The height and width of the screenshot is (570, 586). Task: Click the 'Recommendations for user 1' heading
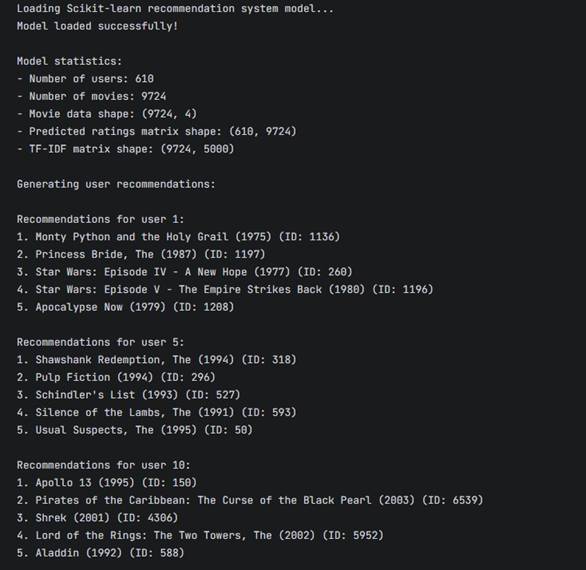(101, 219)
